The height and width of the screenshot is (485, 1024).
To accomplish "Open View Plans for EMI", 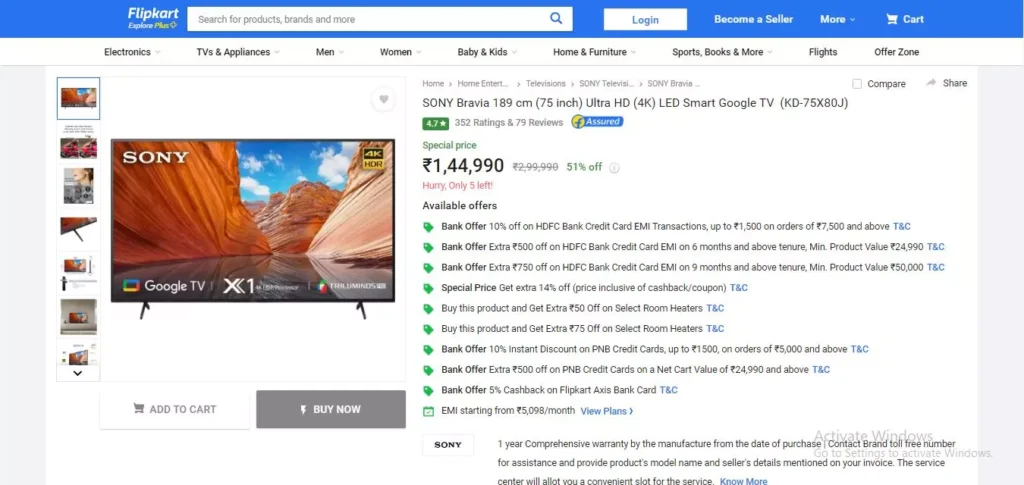I will [x=607, y=411].
